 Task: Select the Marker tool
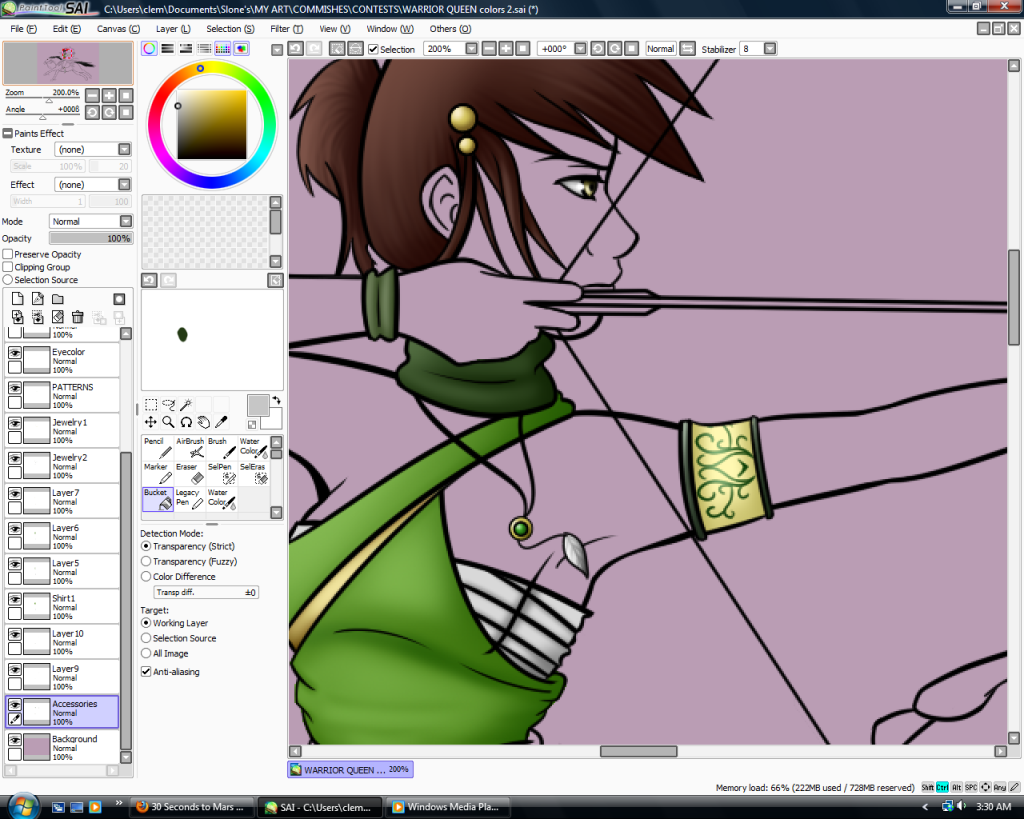point(157,474)
